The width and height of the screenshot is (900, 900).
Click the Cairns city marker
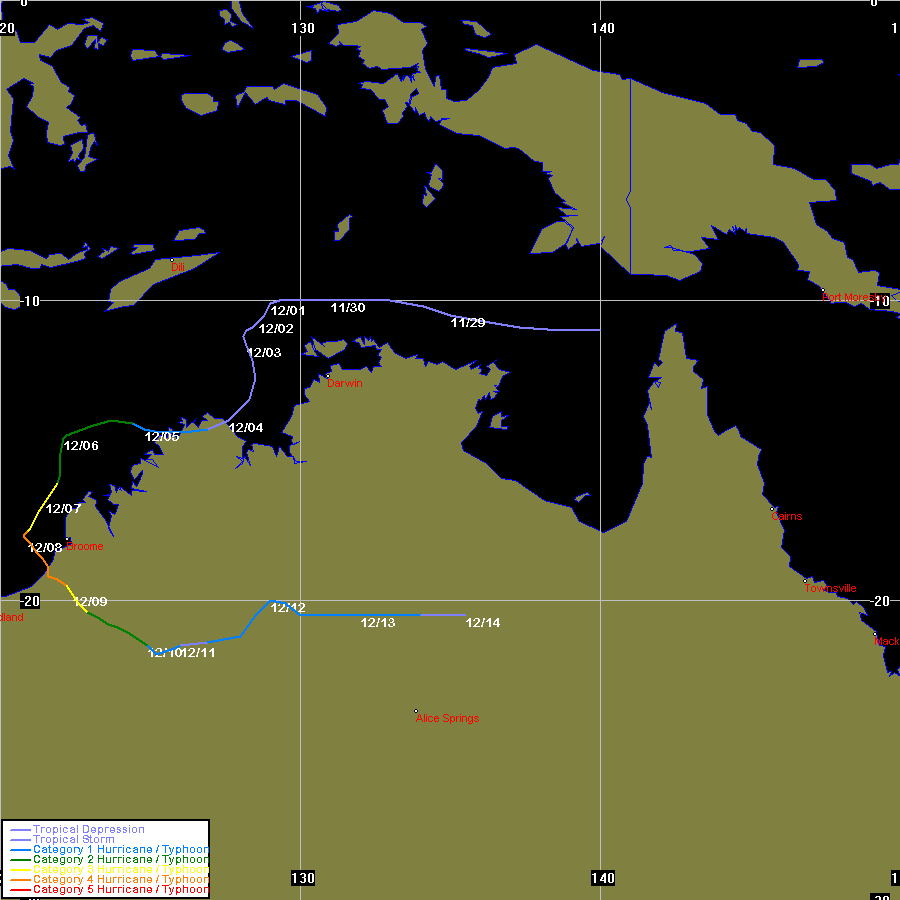tap(773, 510)
